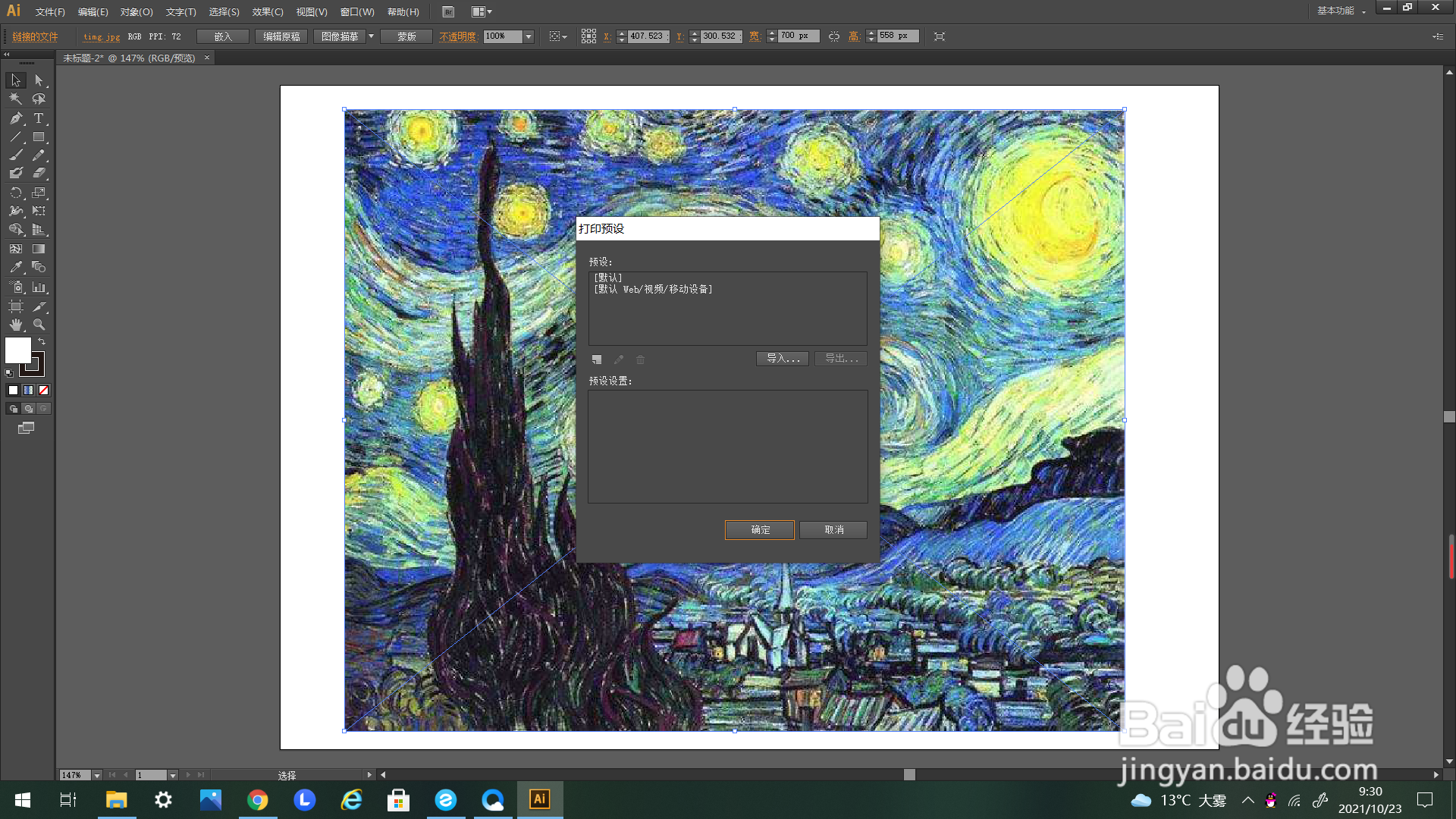
Task: Click the new print preset icon
Action: tap(597, 359)
